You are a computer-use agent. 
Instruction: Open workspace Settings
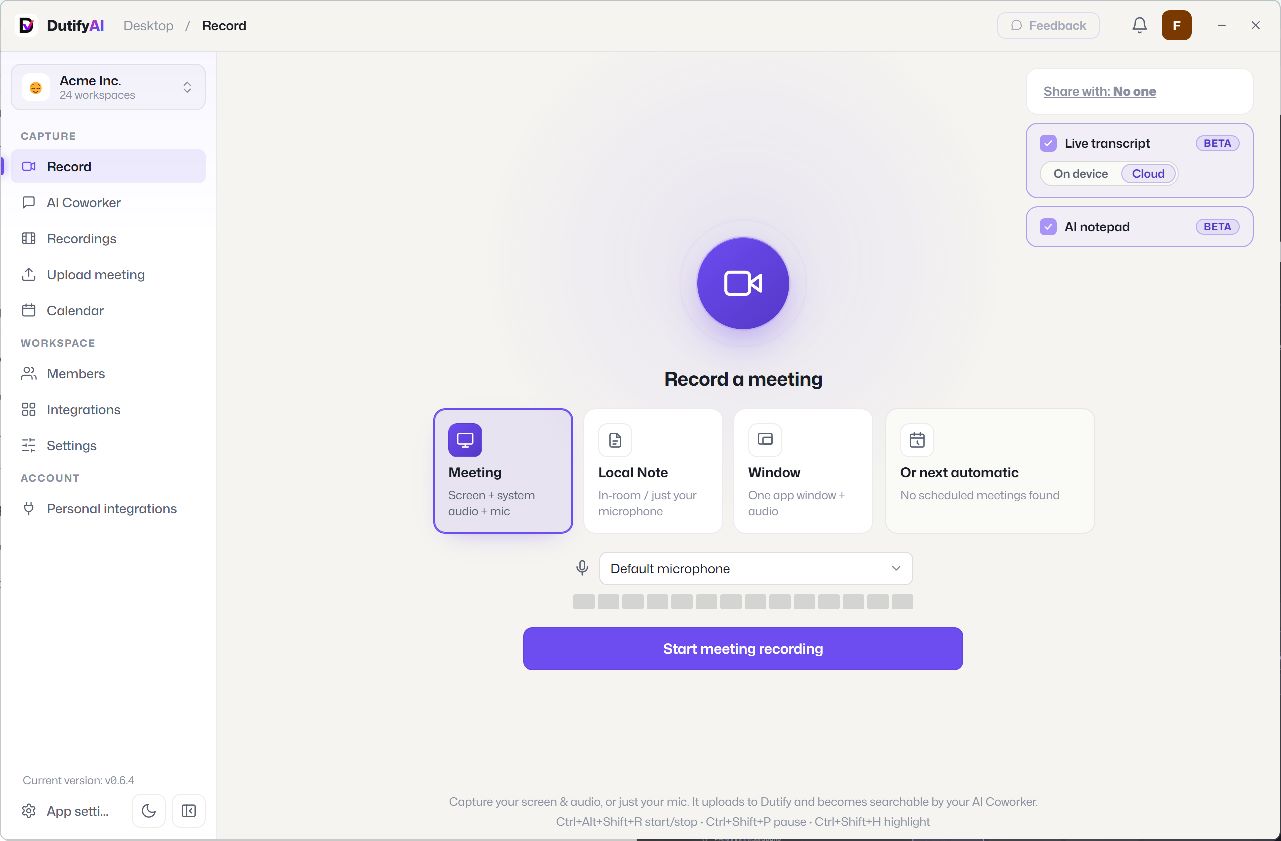click(x=108, y=445)
